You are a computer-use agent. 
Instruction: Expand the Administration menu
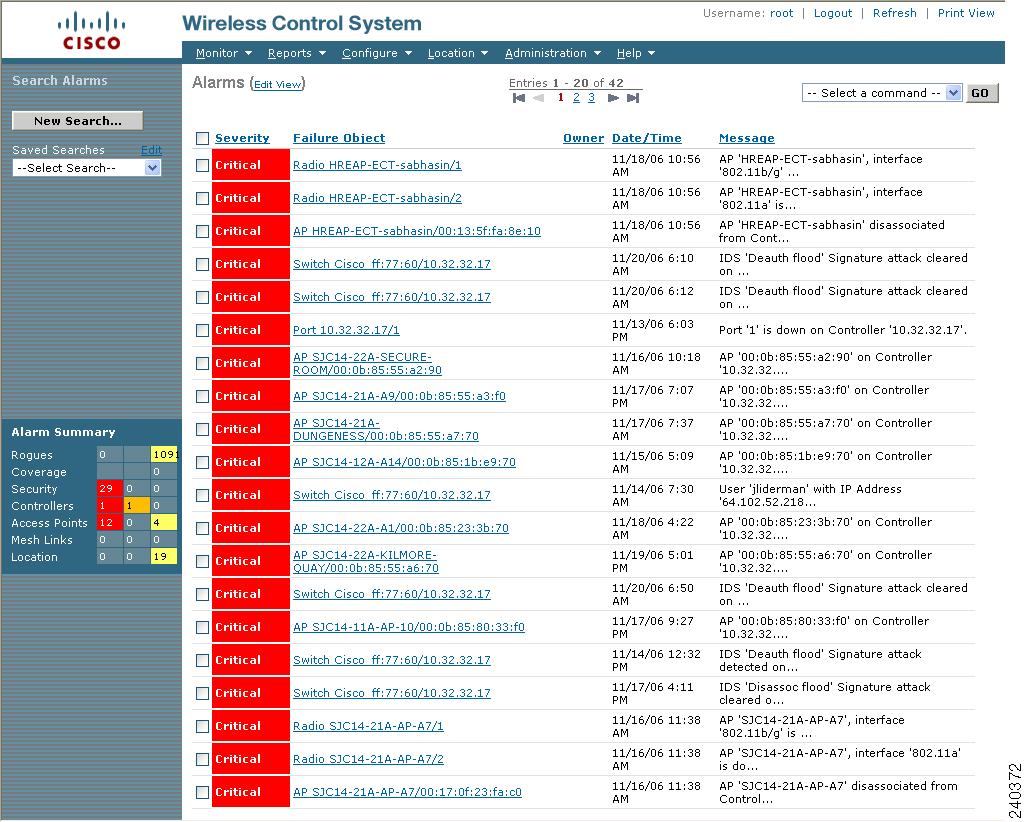(x=552, y=53)
